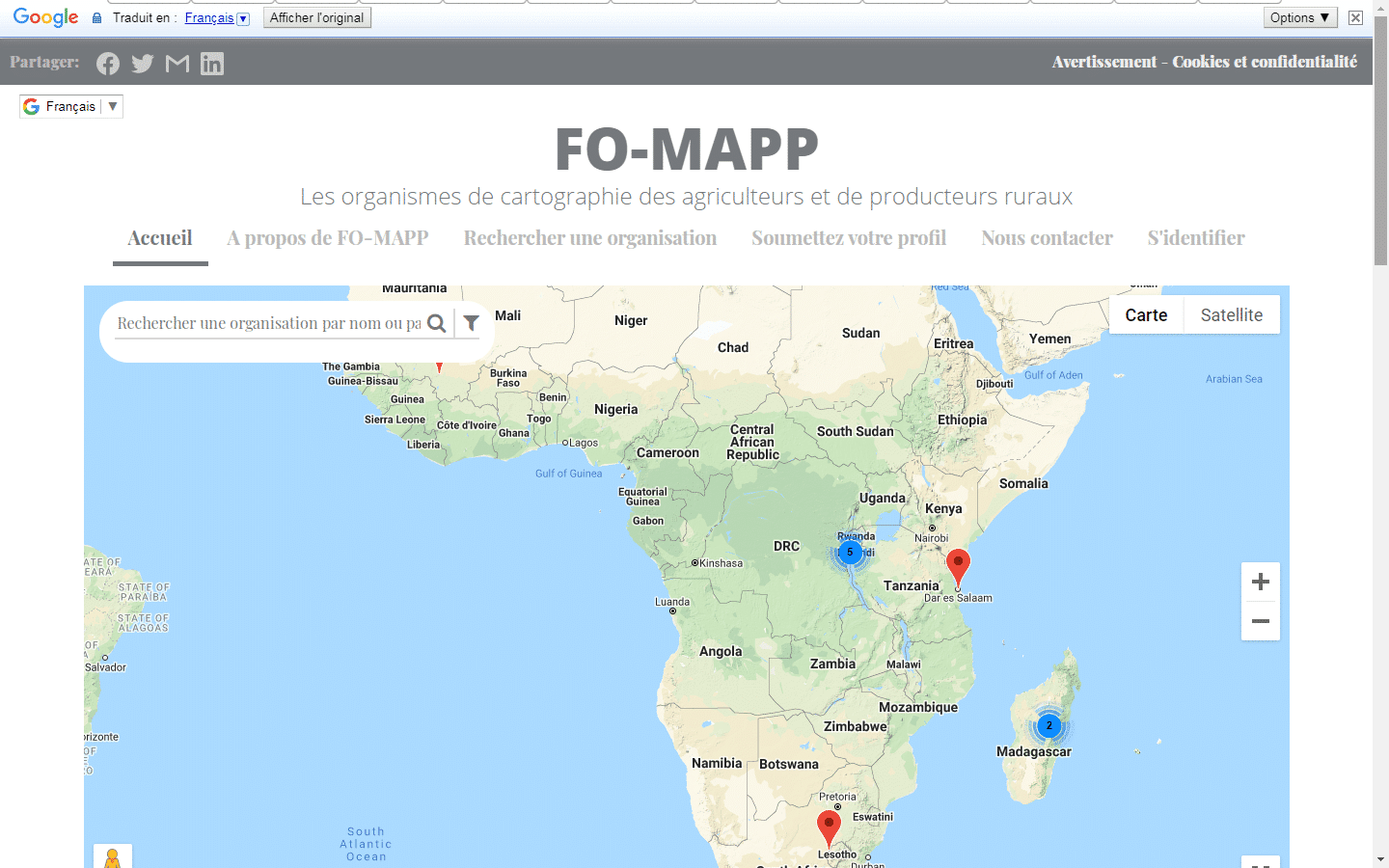
Task: Open the translated-language Français dropdown
Action: click(216, 18)
